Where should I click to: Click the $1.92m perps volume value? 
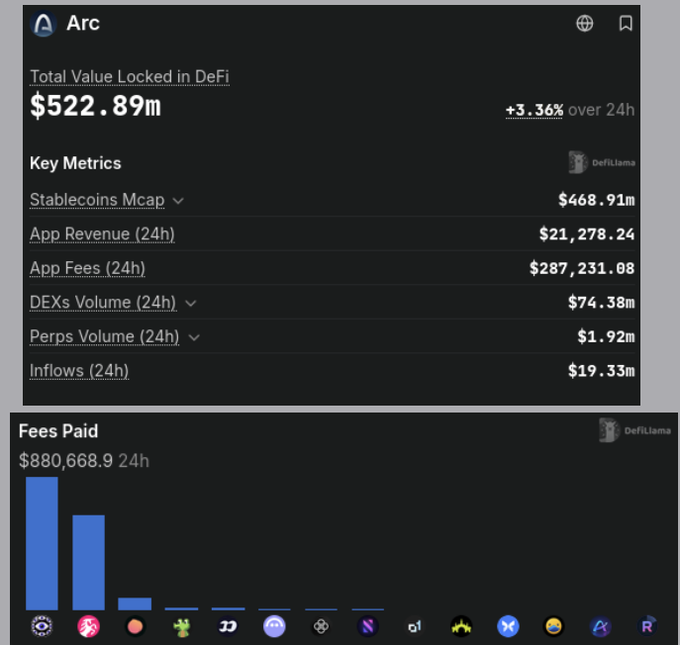[606, 337]
